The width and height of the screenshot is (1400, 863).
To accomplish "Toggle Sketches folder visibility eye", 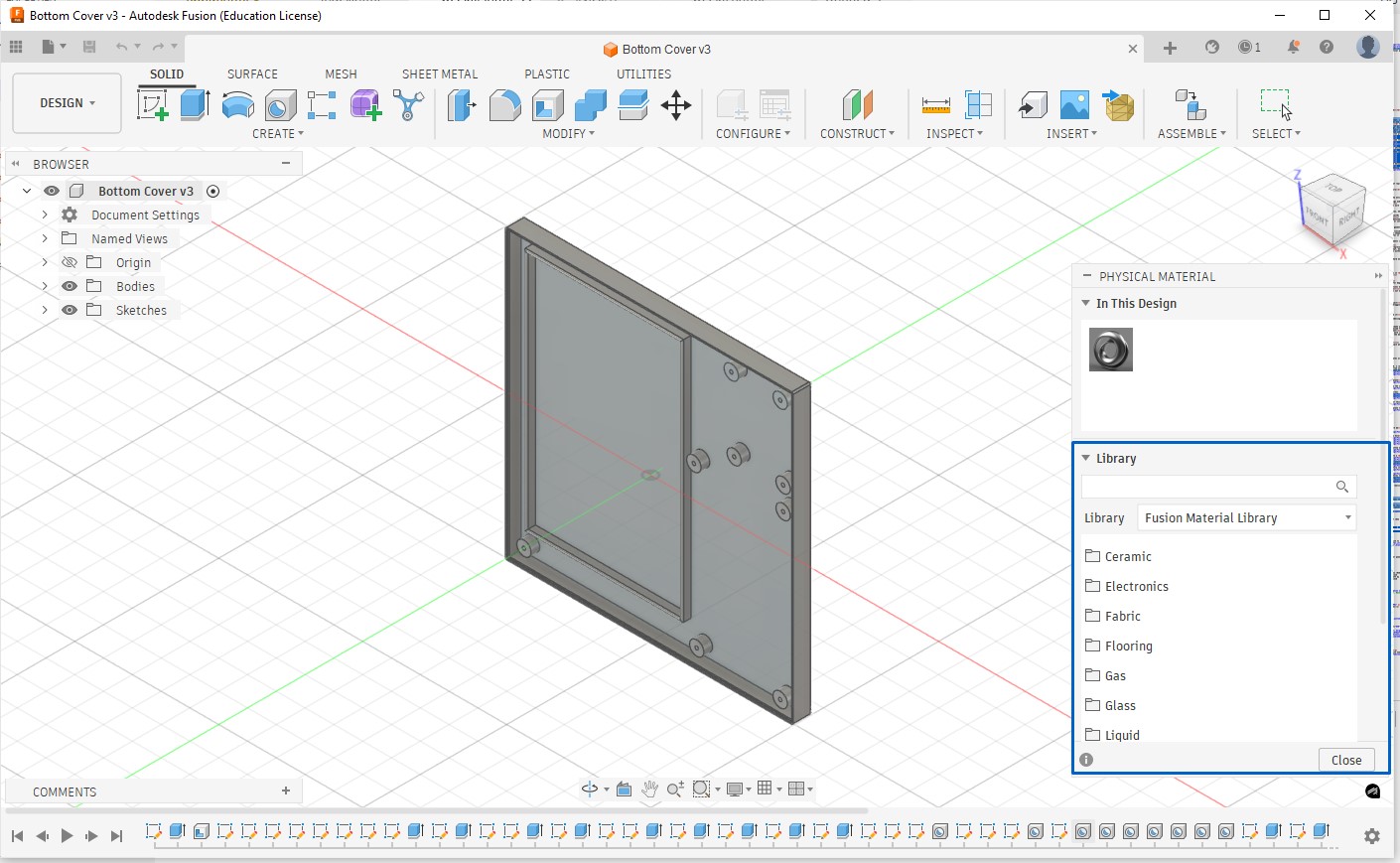I will [x=70, y=310].
